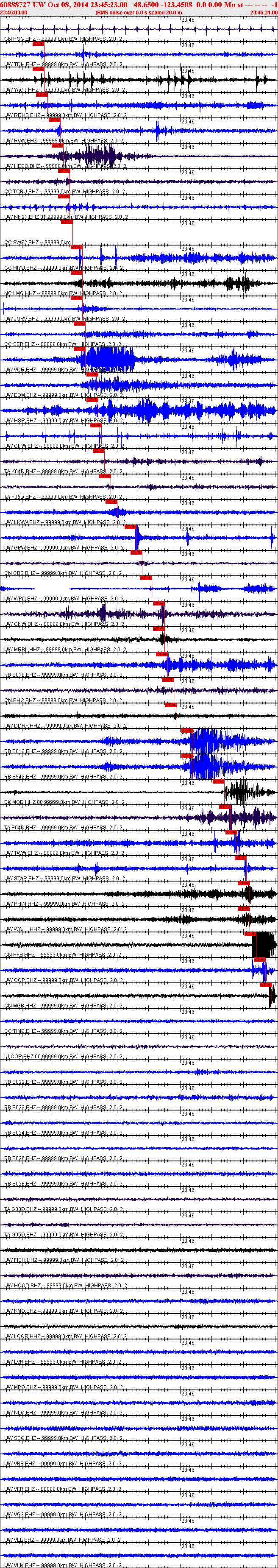
Task: Select the UW.VLM EHZ label at bottom
Action: coord(21,1565)
